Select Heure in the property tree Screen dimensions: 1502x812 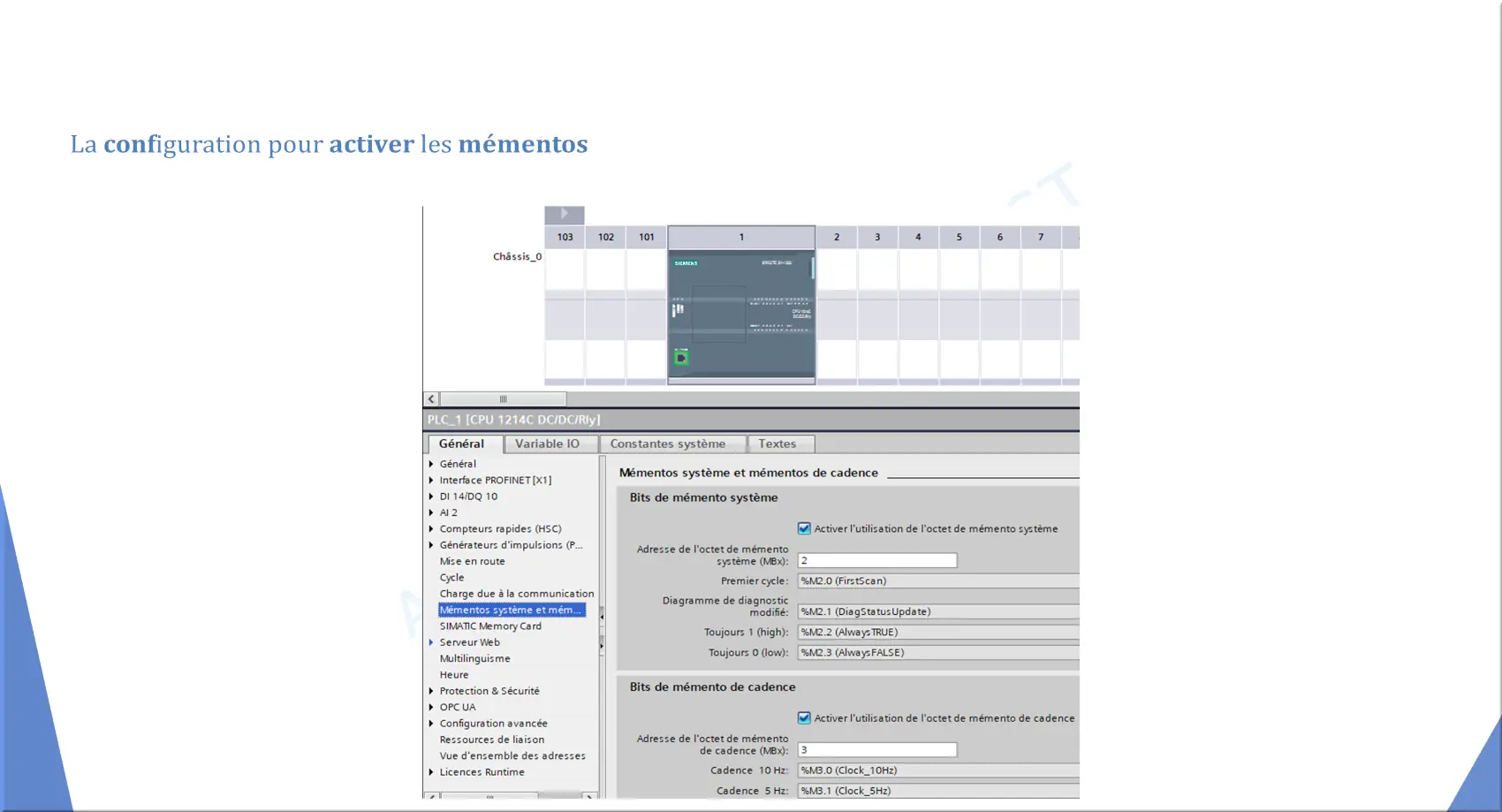(x=454, y=675)
